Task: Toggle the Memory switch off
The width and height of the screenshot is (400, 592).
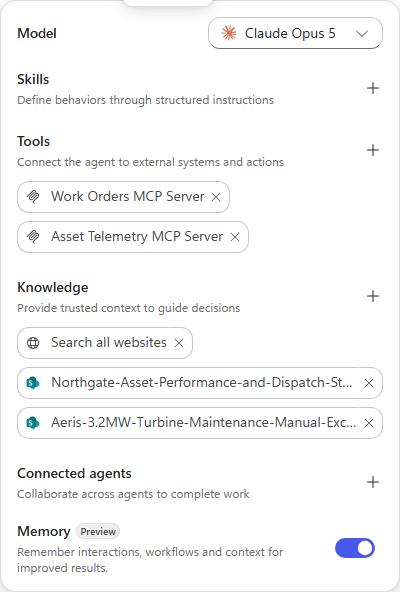Action: [355, 548]
